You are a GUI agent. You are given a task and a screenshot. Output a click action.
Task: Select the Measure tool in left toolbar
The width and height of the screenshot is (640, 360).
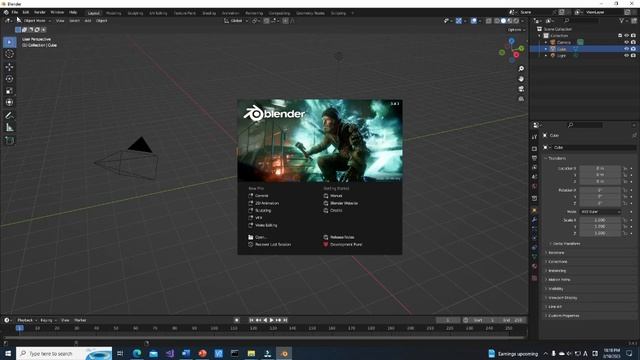(9, 128)
